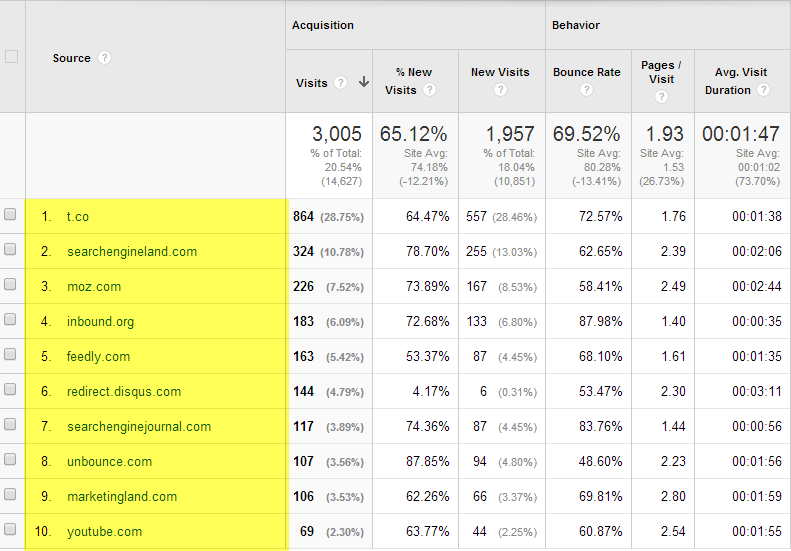Click the sort arrow in the Visits column
Screen dimensions: 791x551
[x=364, y=82]
